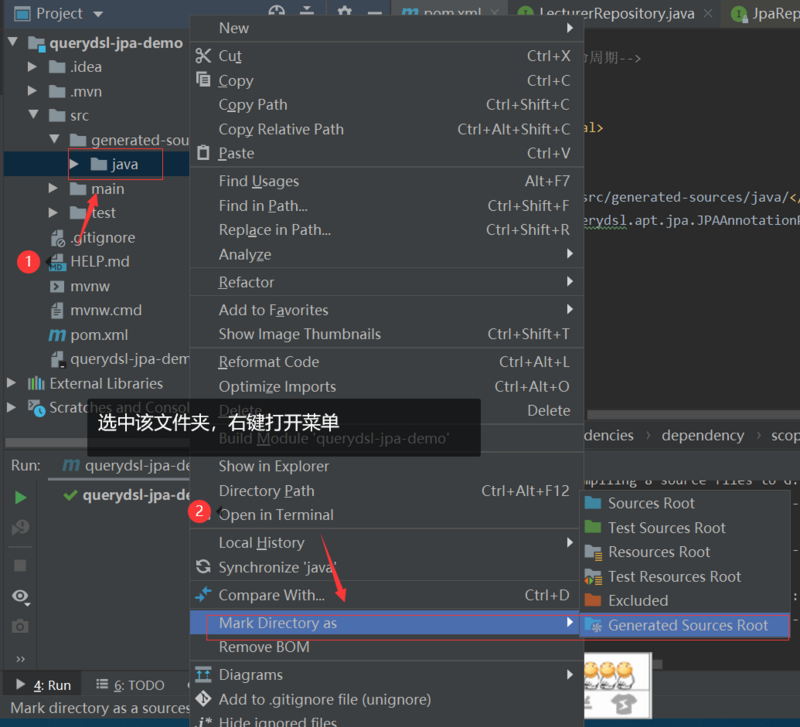Click the Test Resources Root folder icon
The image size is (800, 727).
point(593,576)
